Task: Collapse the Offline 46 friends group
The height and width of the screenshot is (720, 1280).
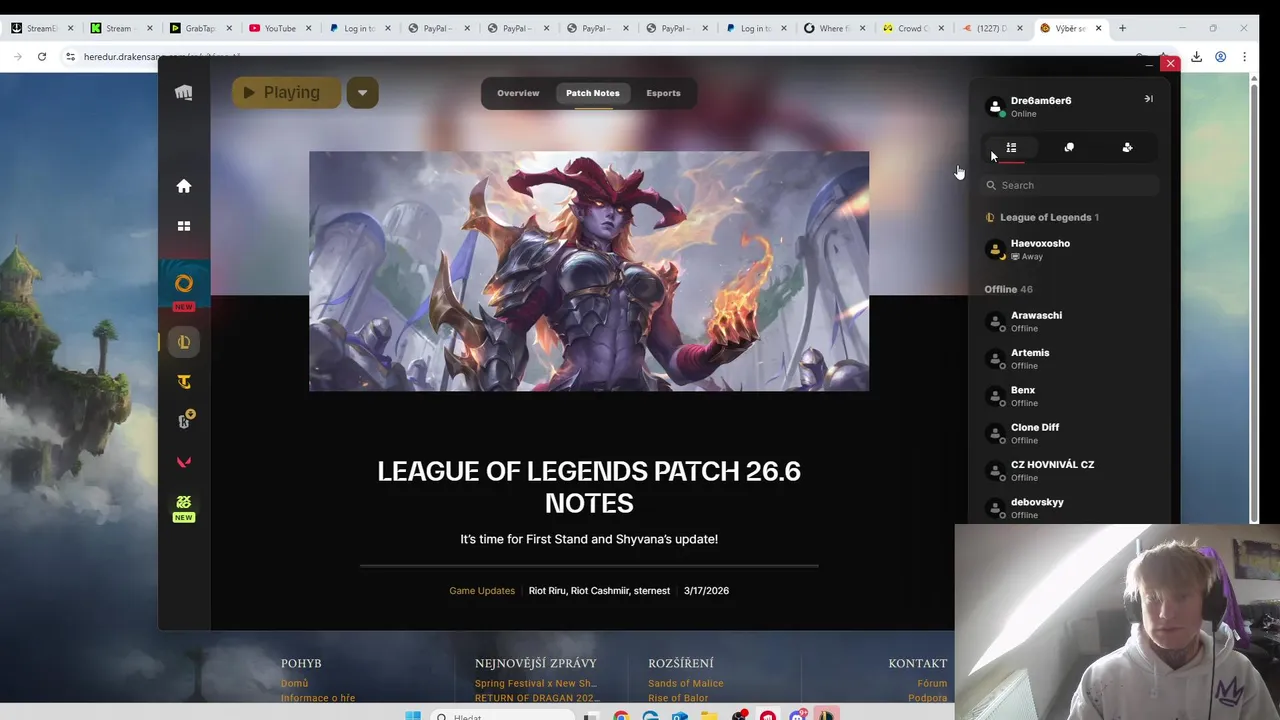Action: (x=1008, y=289)
